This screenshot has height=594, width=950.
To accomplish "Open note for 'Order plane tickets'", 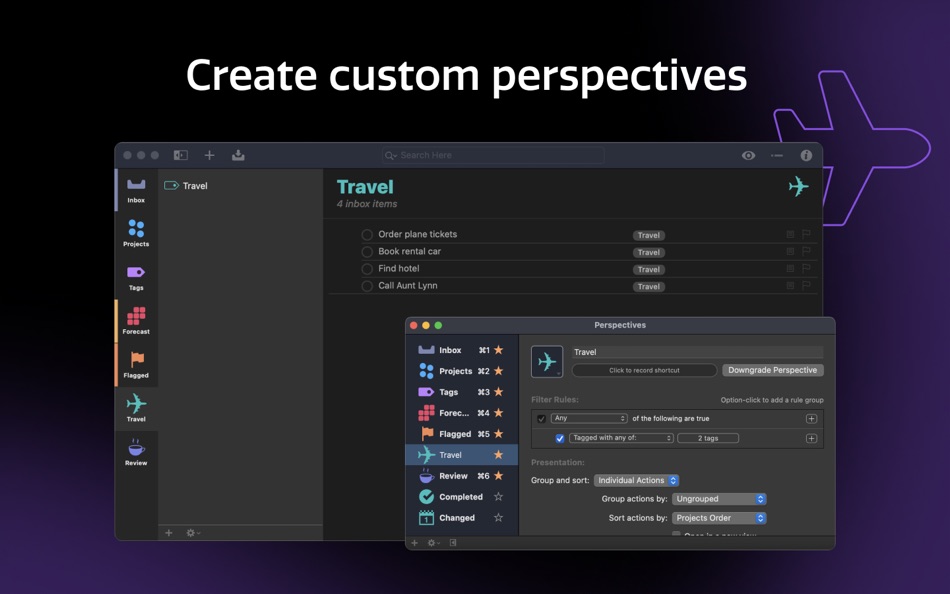I will [x=790, y=234].
